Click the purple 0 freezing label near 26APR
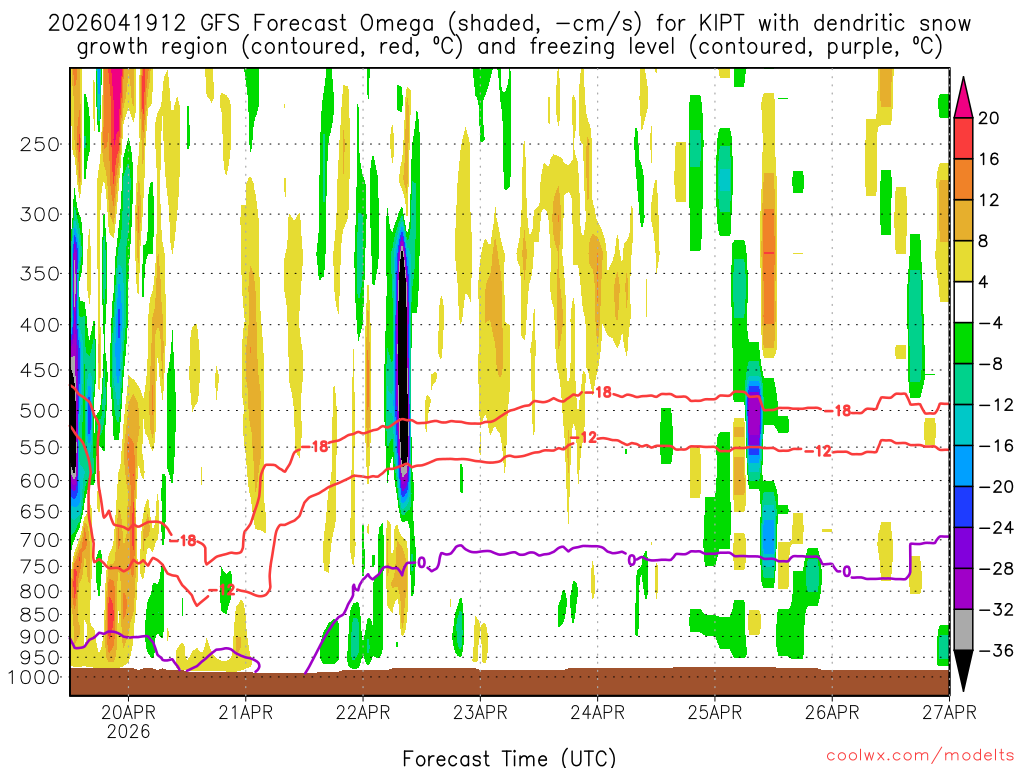1024x768 pixels. [847, 571]
